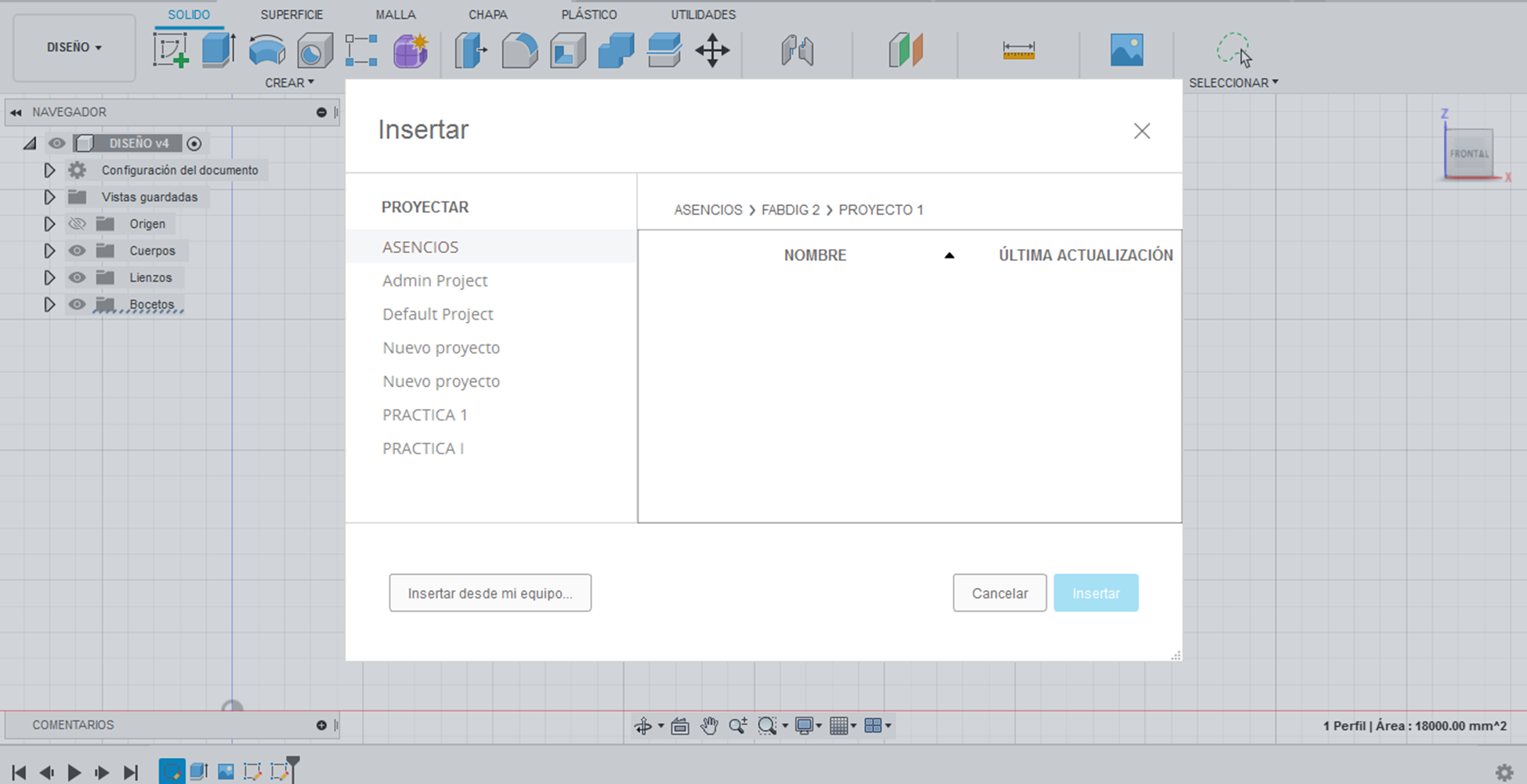This screenshot has width=1527, height=784.
Task: Open the UTILIDADES tab
Action: click(x=704, y=15)
